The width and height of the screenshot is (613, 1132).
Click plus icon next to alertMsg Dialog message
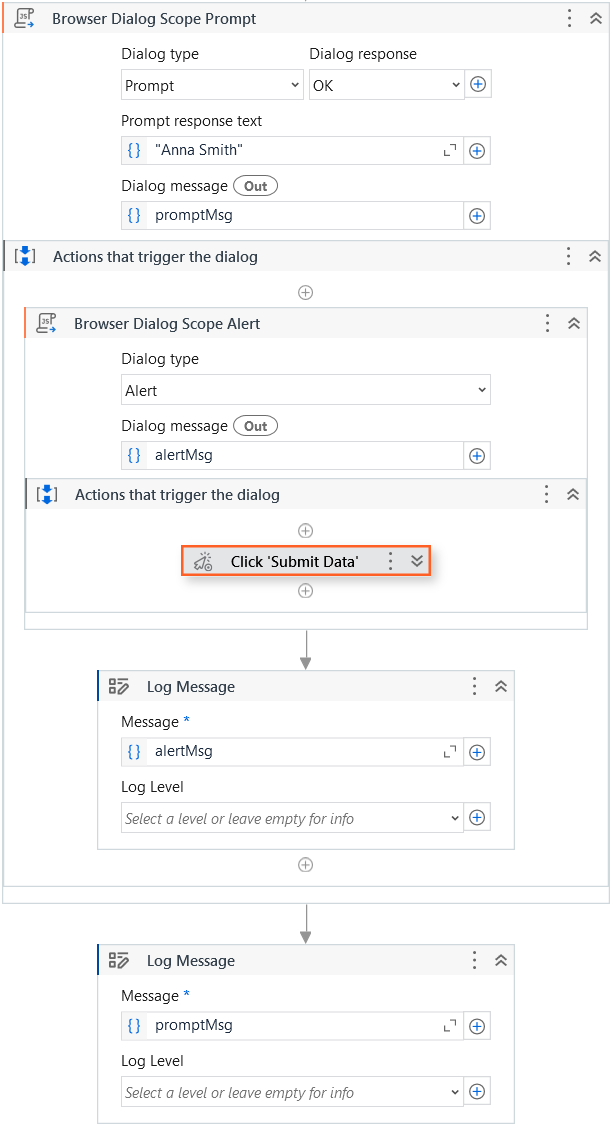click(x=477, y=456)
